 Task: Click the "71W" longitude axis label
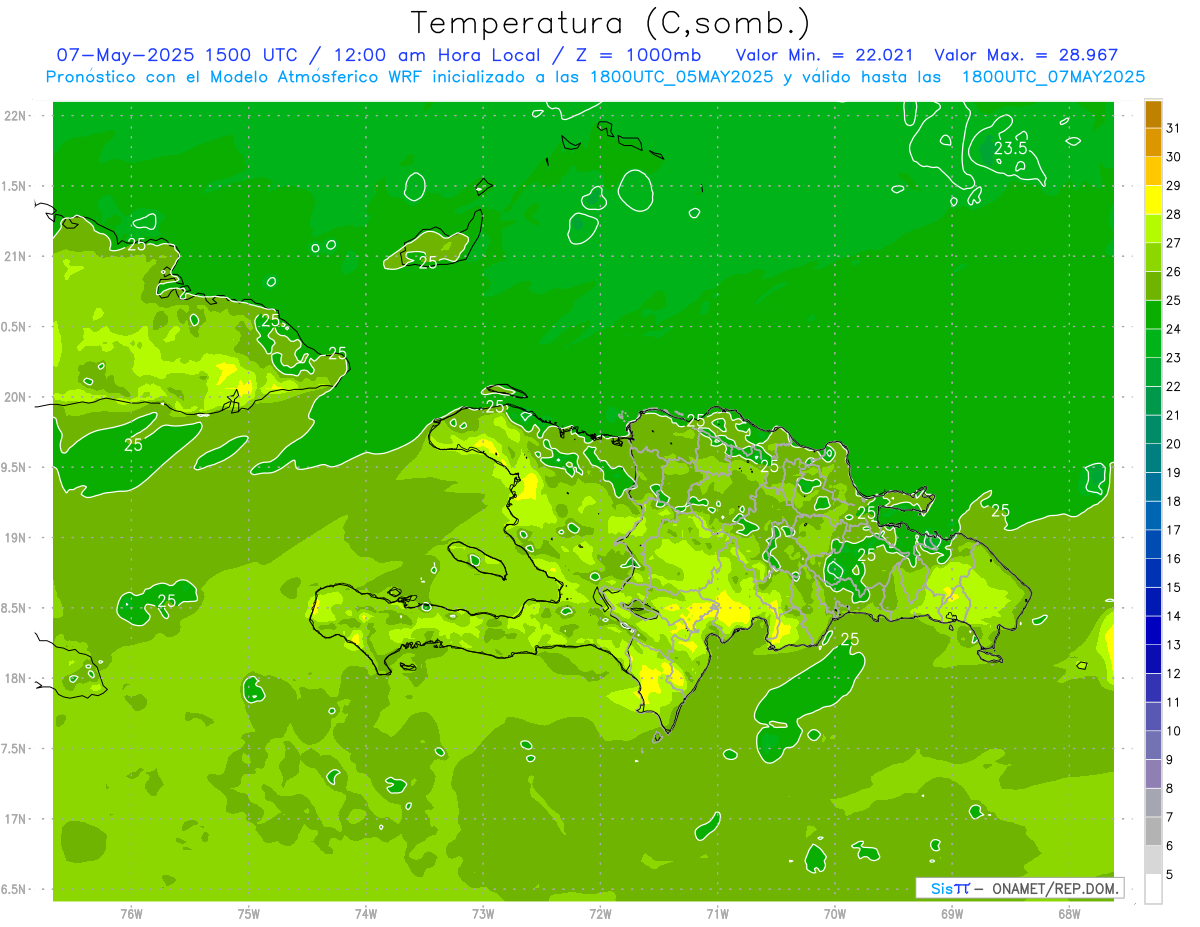[x=717, y=914]
